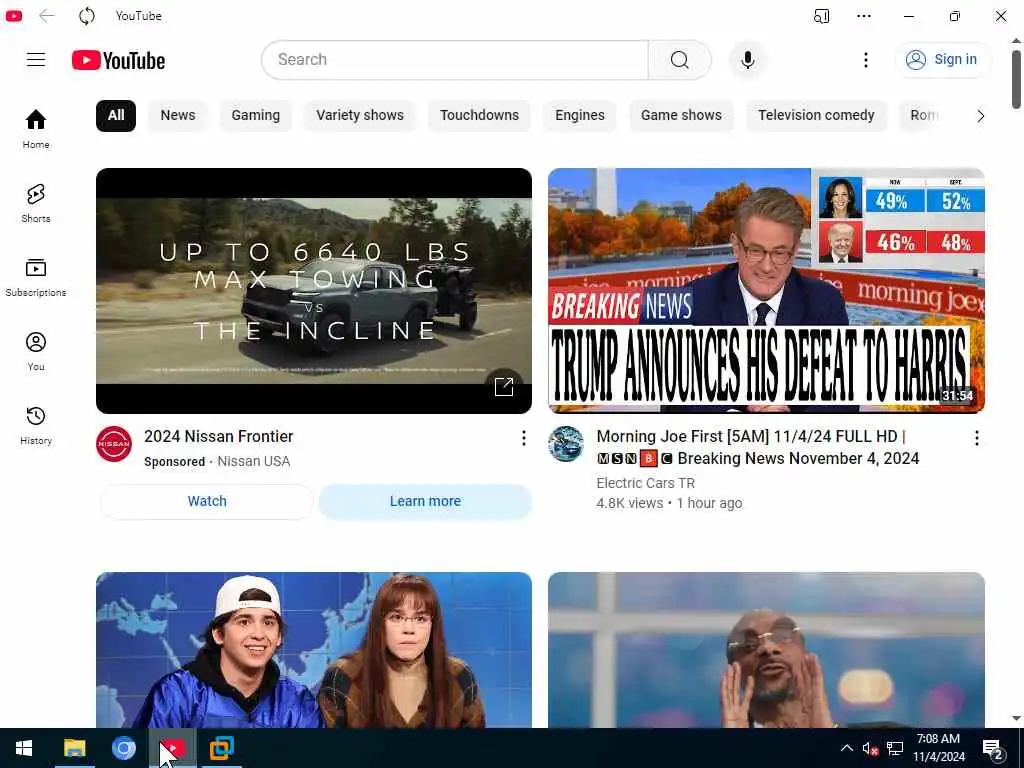Image resolution: width=1024 pixels, height=768 pixels.
Task: Click Learn more on Nissan ad
Action: [x=425, y=502]
